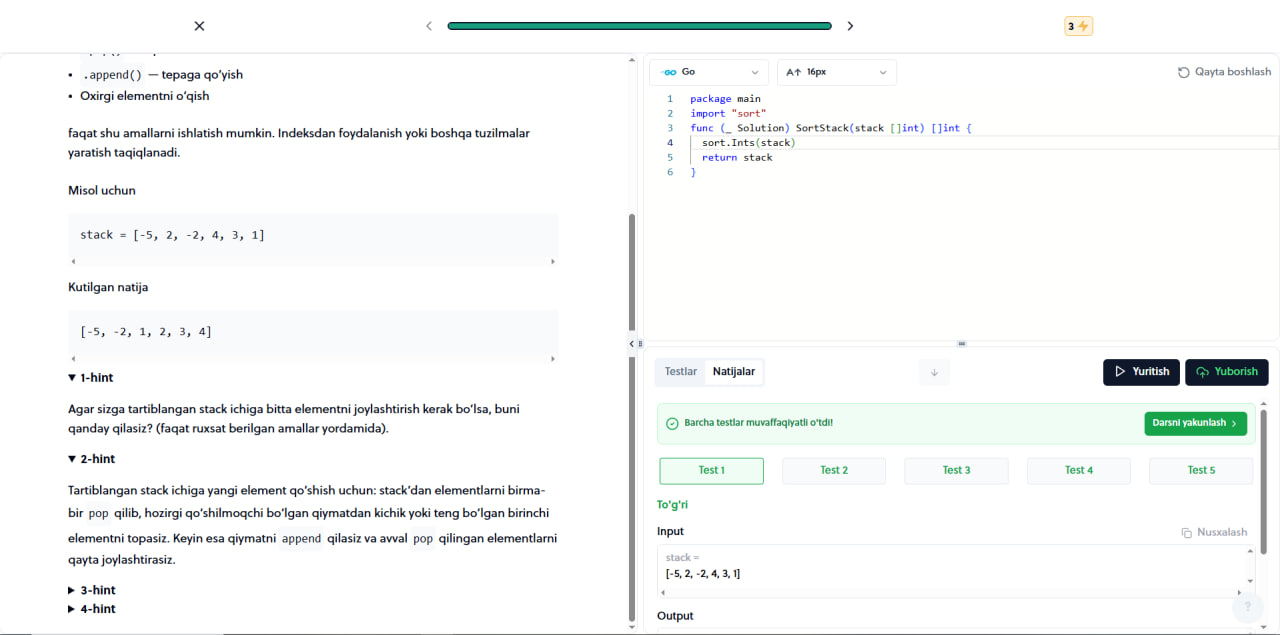Collapse the left description panel arrow
This screenshot has height=635, width=1280.
(x=631, y=343)
